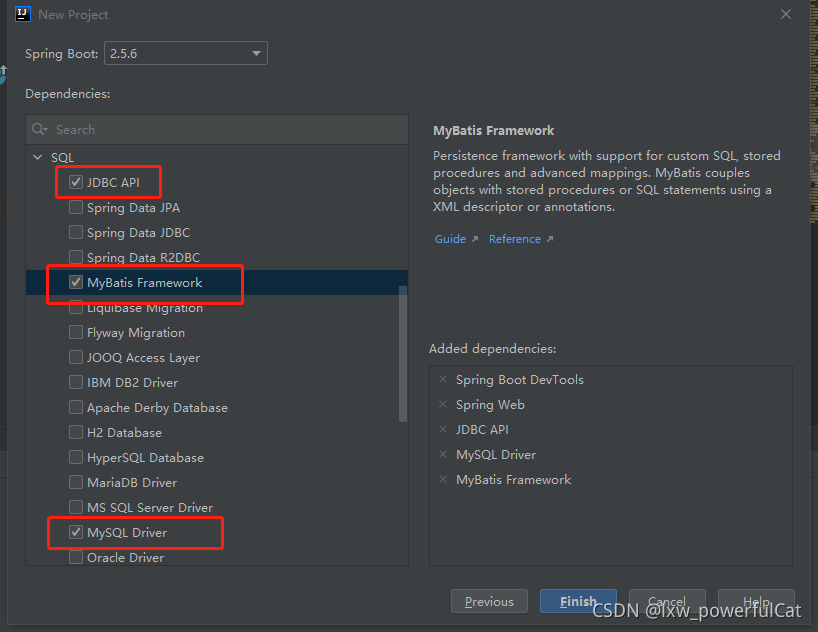Viewport: 818px width, 632px height.
Task: Enable the JOOQ Access Layer checkbox
Action: [x=76, y=357]
